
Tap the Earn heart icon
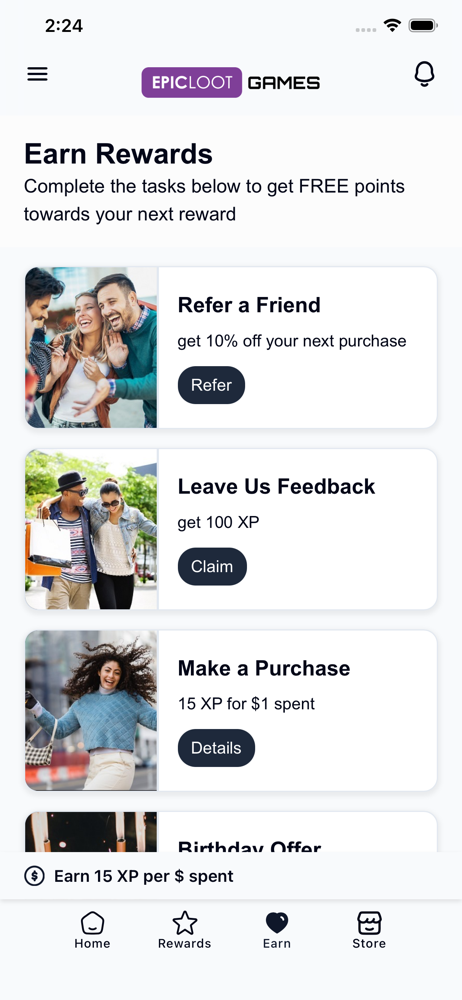pyautogui.click(x=276, y=923)
